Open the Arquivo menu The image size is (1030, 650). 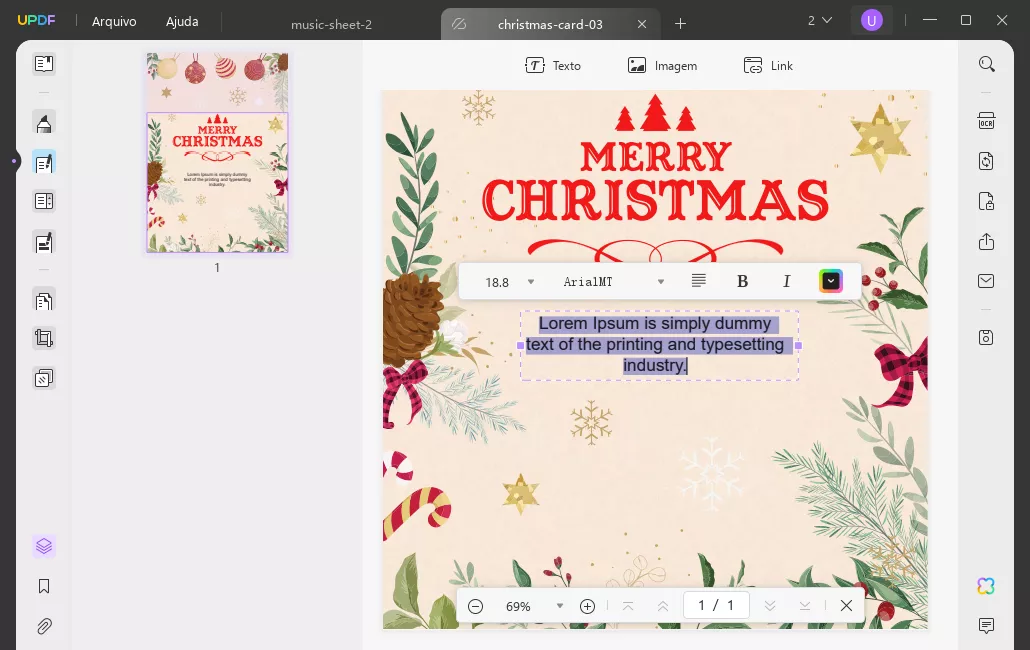(x=114, y=20)
